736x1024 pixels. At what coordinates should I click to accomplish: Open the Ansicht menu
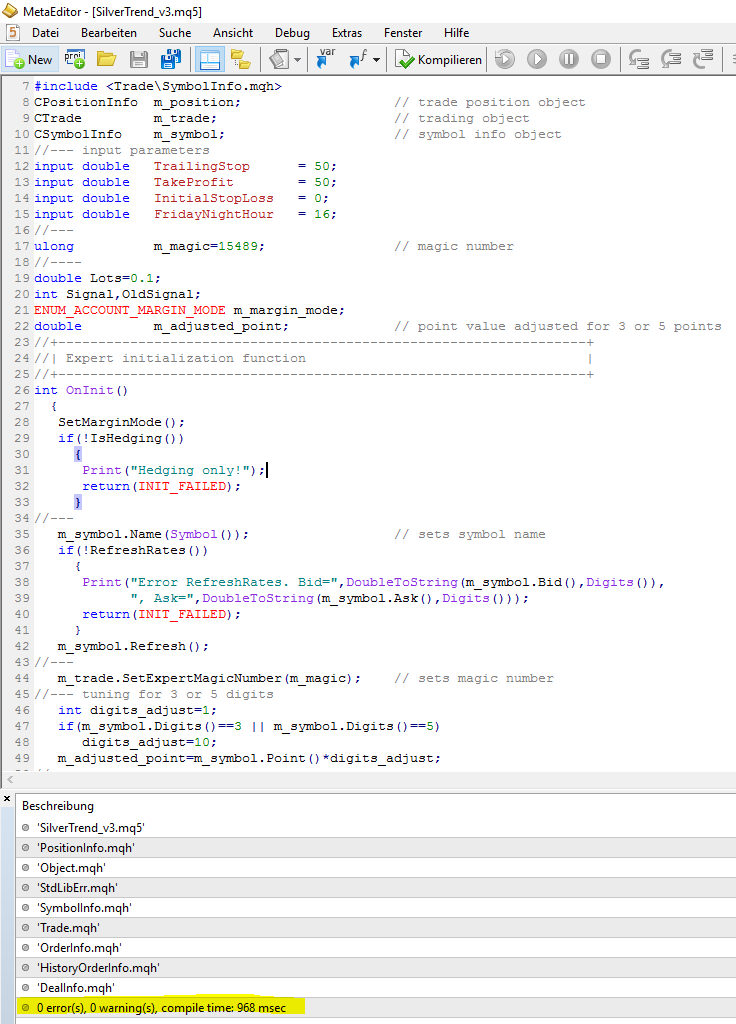click(x=233, y=33)
